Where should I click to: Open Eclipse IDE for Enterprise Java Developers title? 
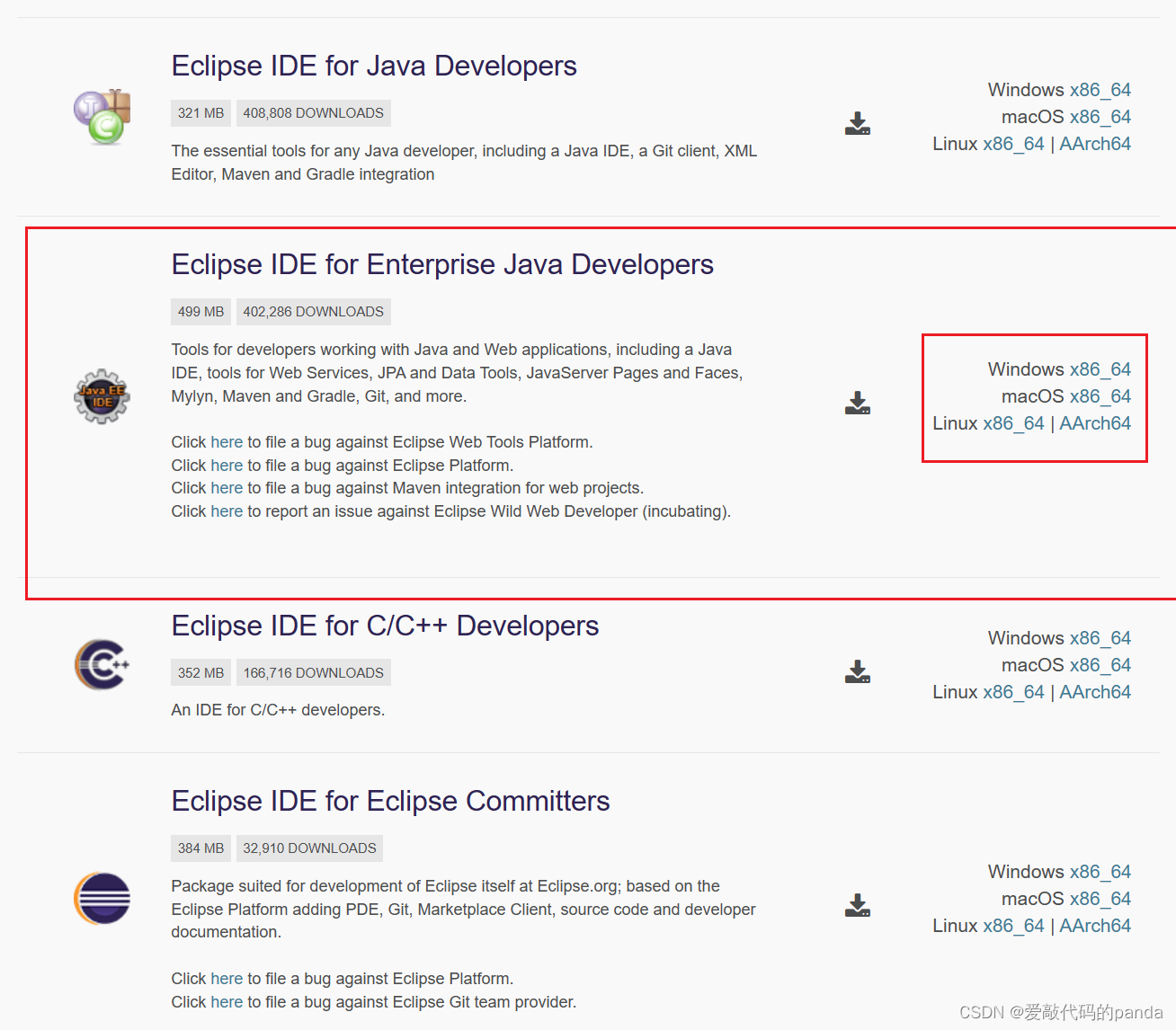[442, 264]
